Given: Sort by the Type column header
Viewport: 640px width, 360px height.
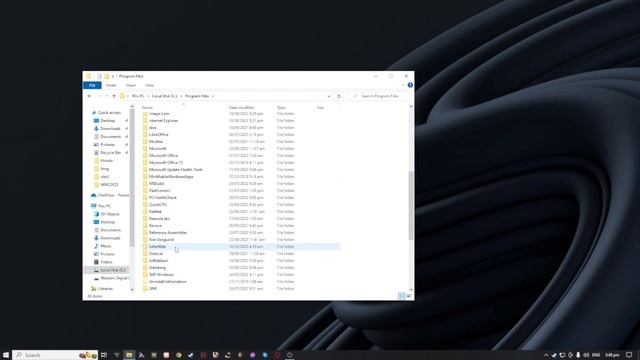Looking at the screenshot, I should click(x=281, y=107).
